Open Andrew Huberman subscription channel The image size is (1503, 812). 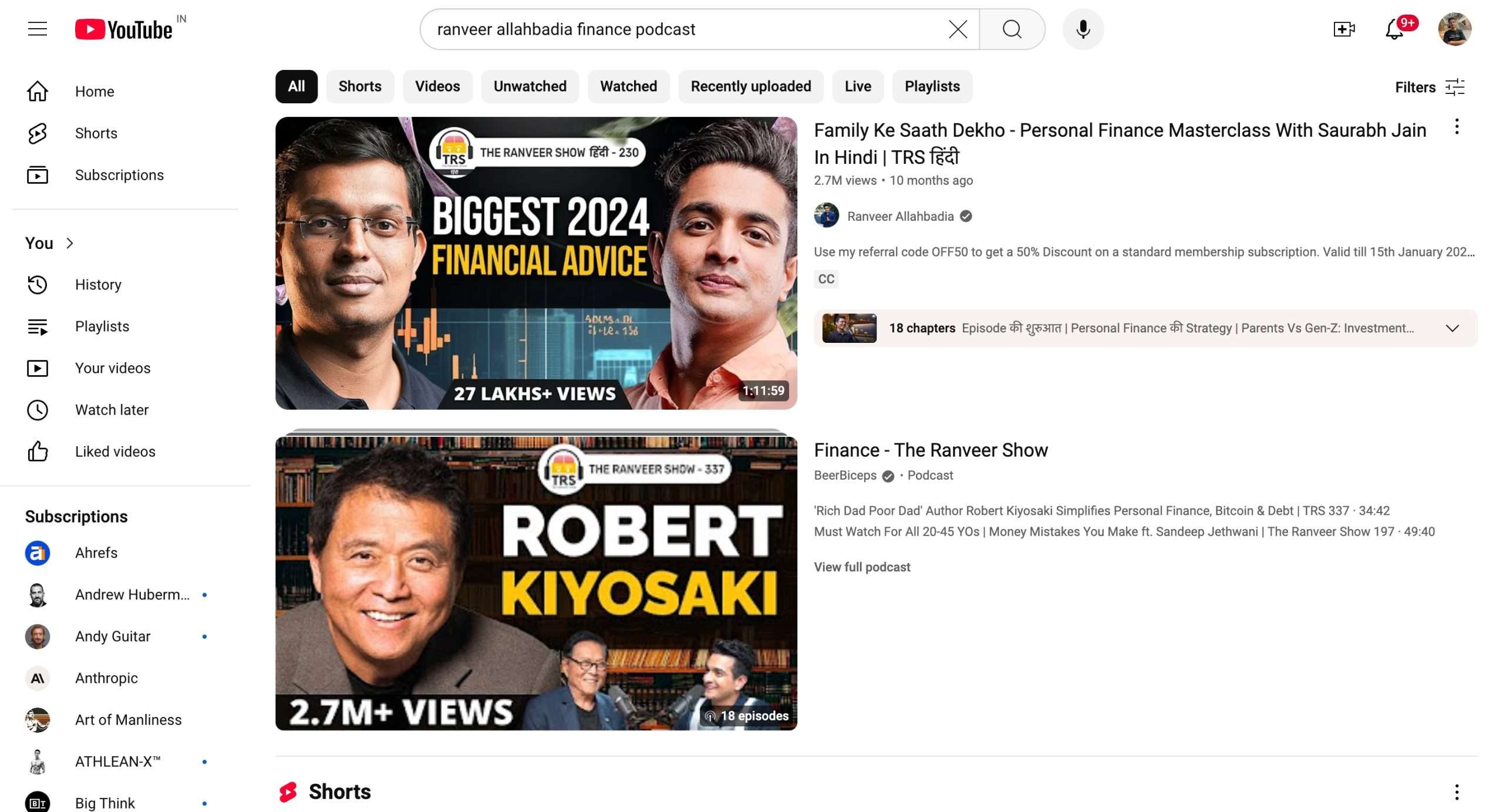point(125,595)
